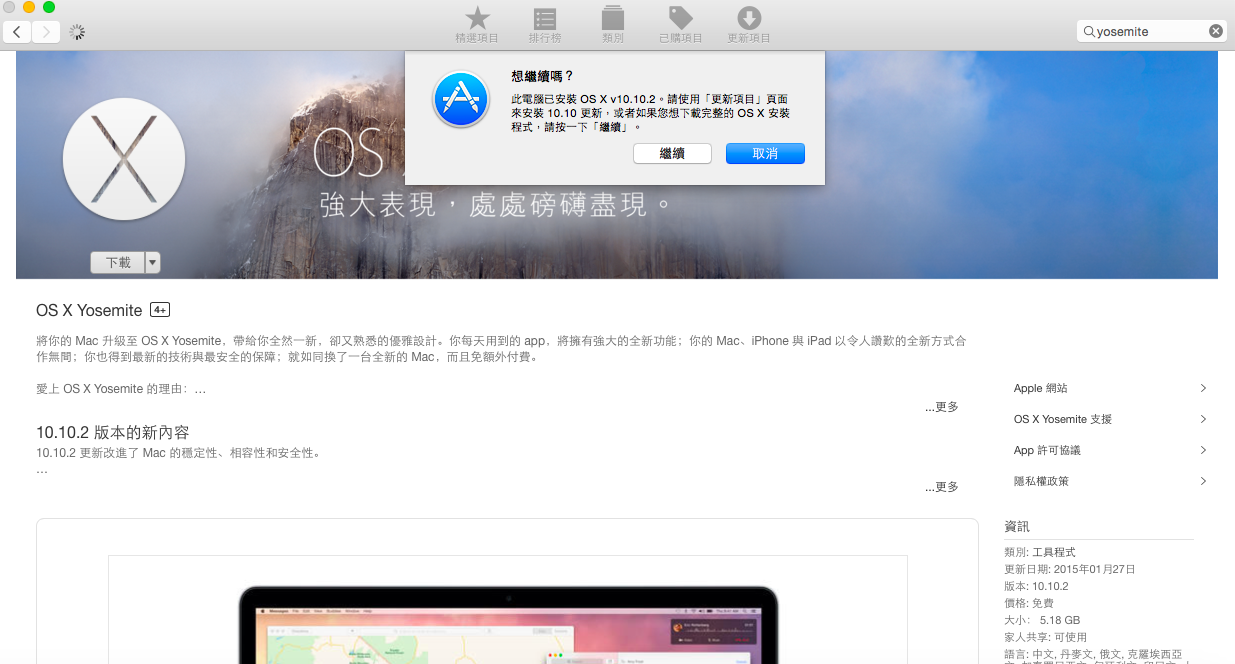This screenshot has height=664, width=1235.
Task: Click the App Store icon in dialog
Action: click(x=460, y=99)
